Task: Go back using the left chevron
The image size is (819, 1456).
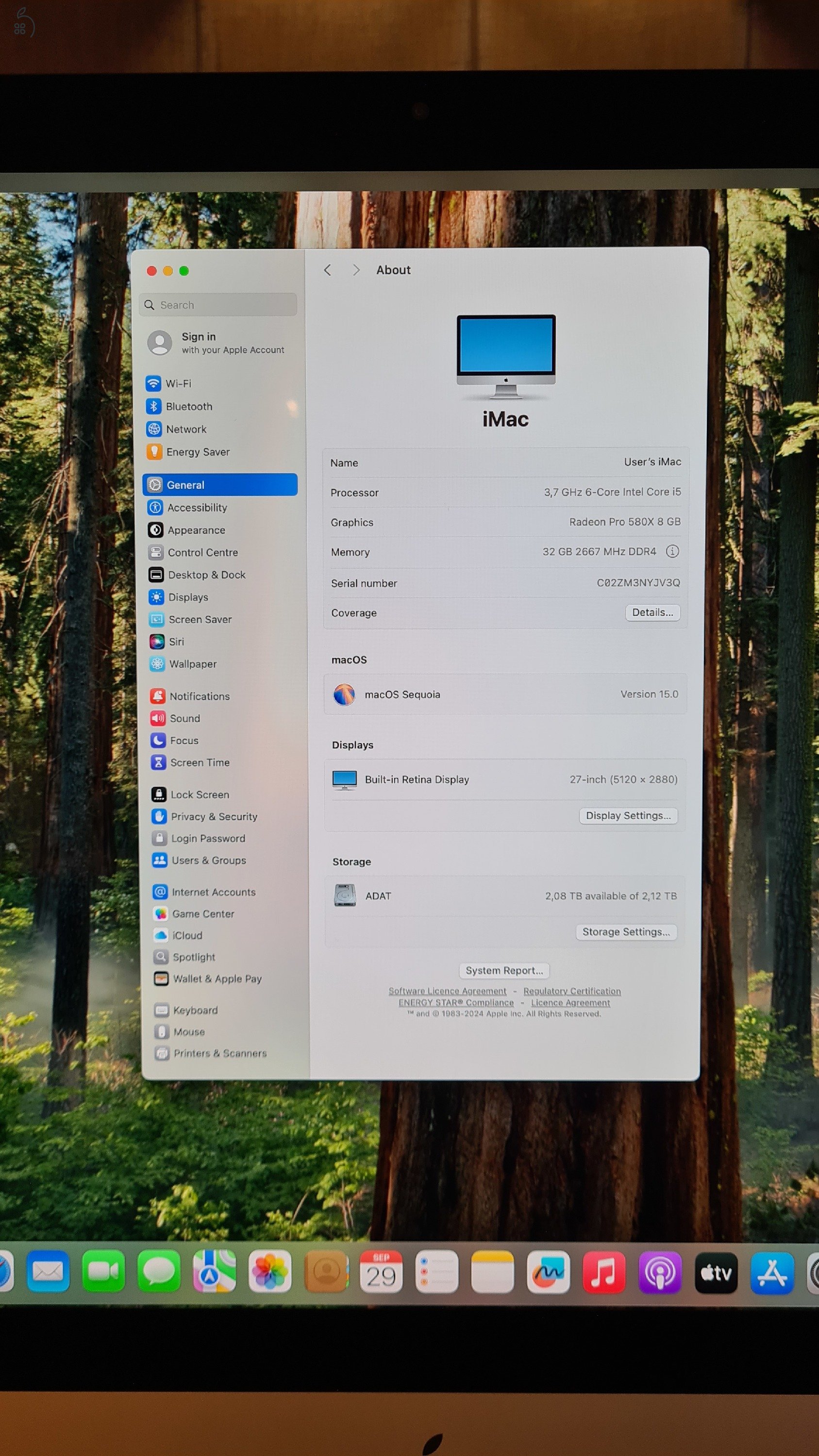Action: 327,270
